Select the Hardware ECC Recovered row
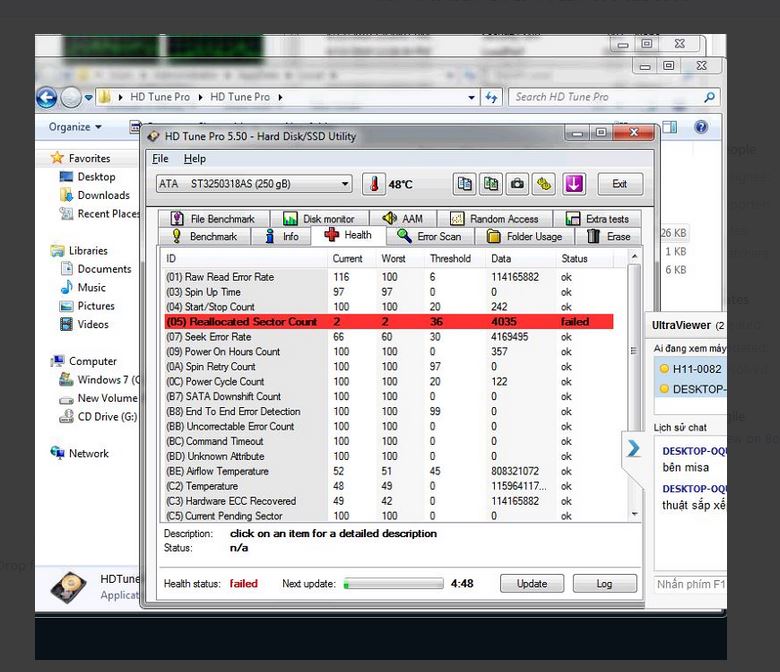The height and width of the screenshot is (672, 780). pyautogui.click(x=389, y=501)
